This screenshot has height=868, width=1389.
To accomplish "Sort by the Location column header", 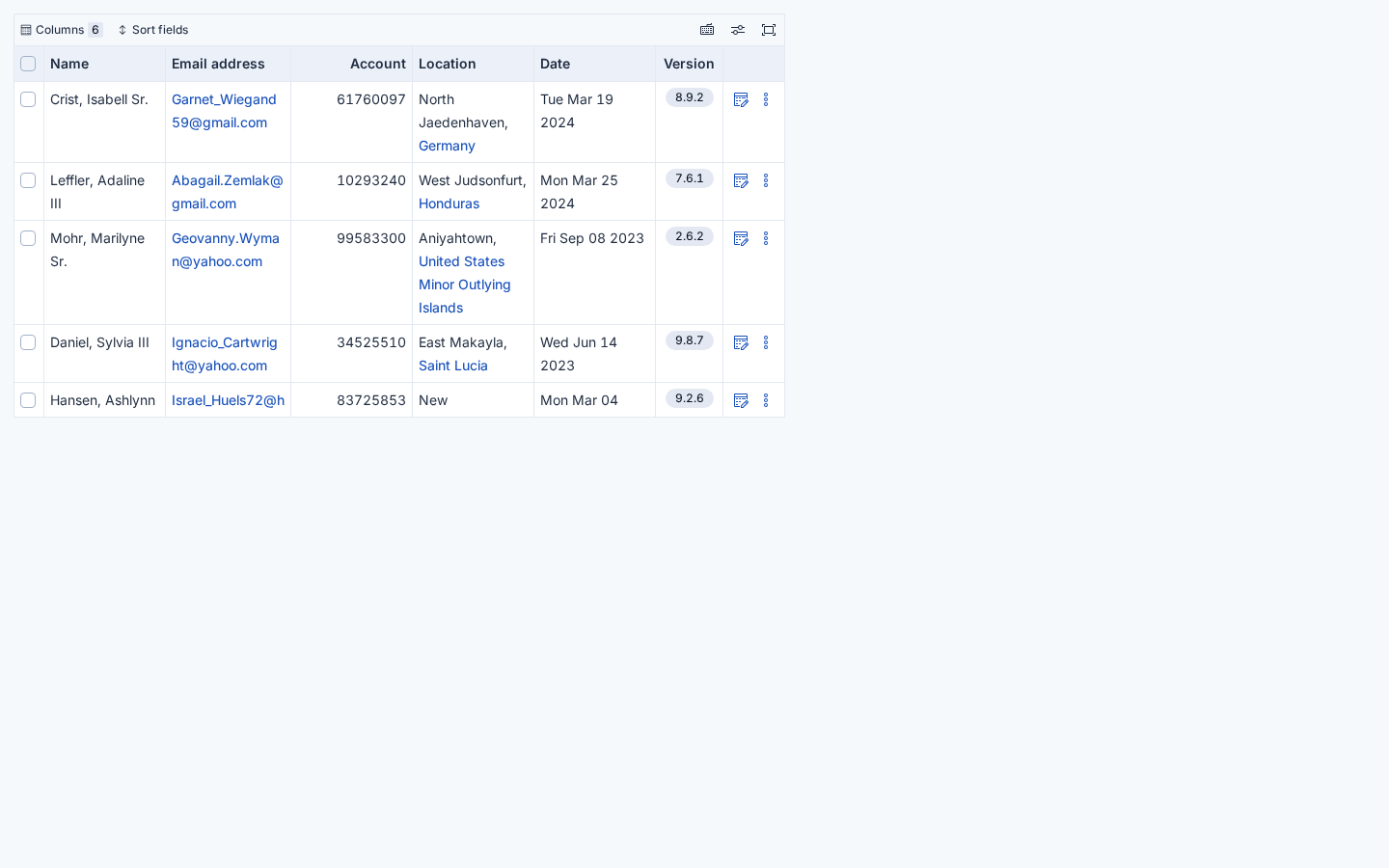I will [473, 64].
